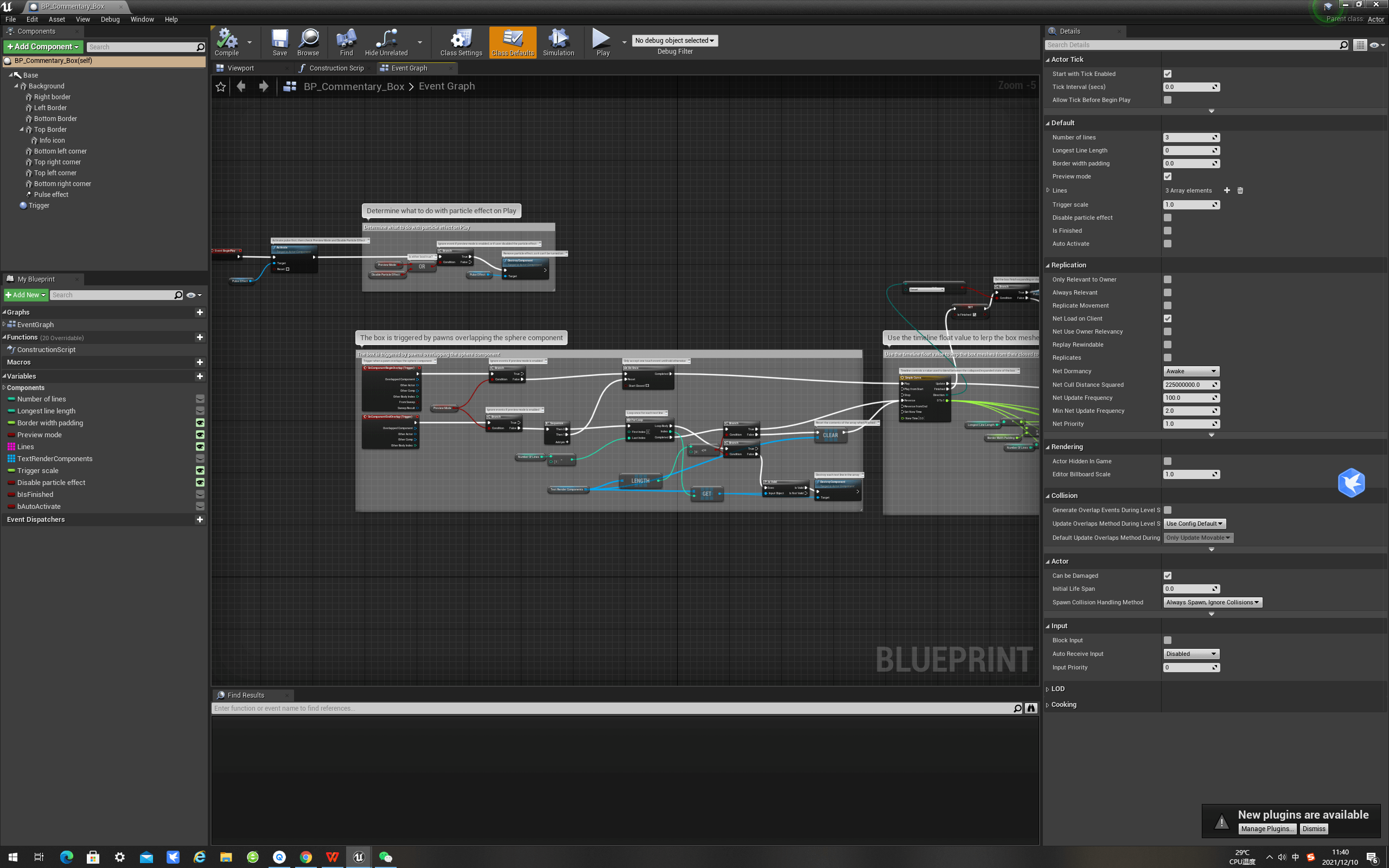Toggle visibility eye for the Lines variable
The image size is (1389, 868).
click(x=200, y=446)
